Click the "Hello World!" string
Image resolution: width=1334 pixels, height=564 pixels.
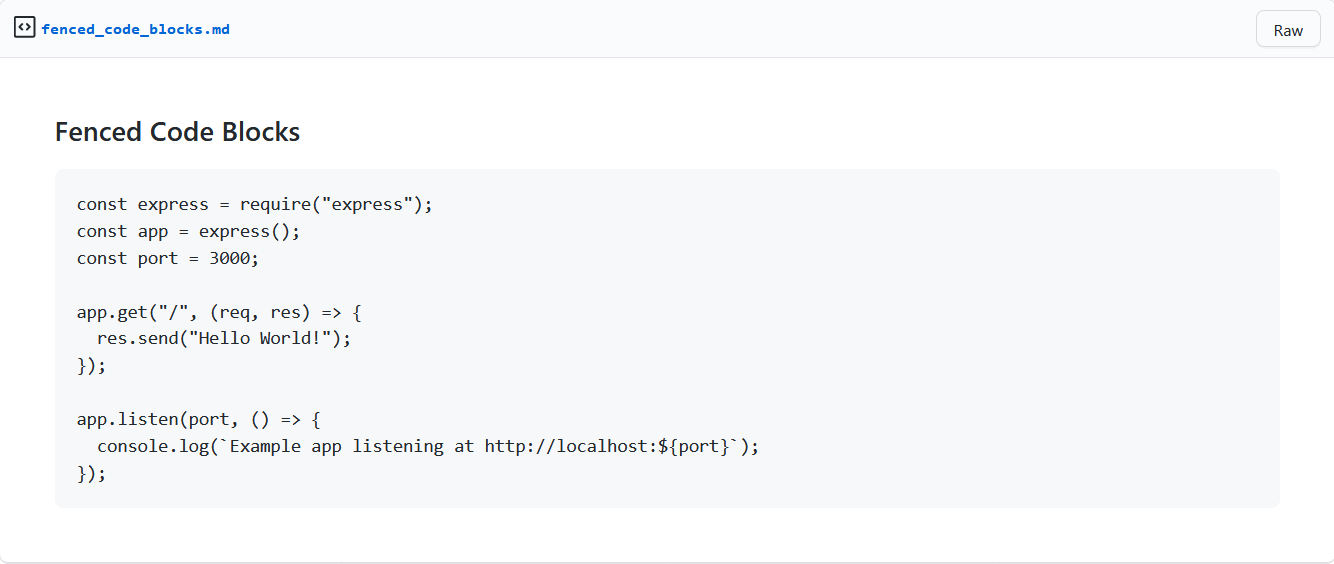(x=260, y=338)
